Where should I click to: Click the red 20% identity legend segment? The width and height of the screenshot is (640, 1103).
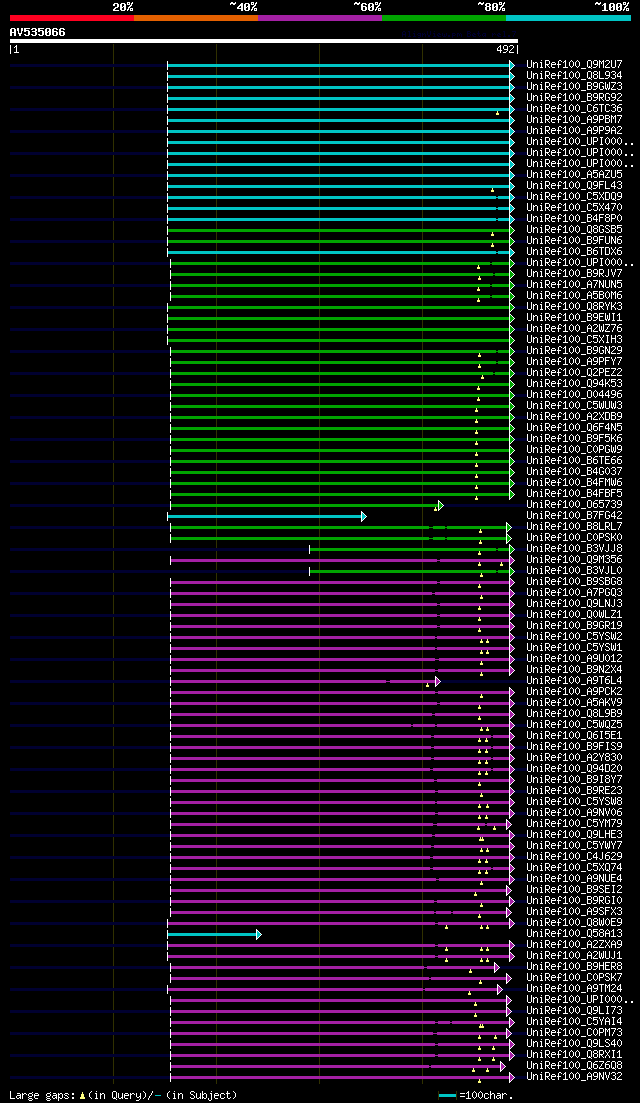pyautogui.click(x=72, y=18)
